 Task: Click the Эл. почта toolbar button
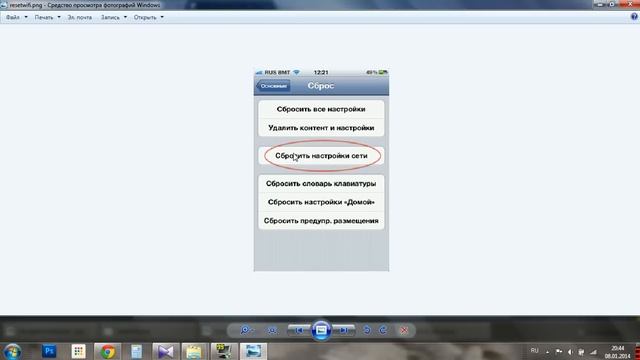pyautogui.click(x=80, y=18)
